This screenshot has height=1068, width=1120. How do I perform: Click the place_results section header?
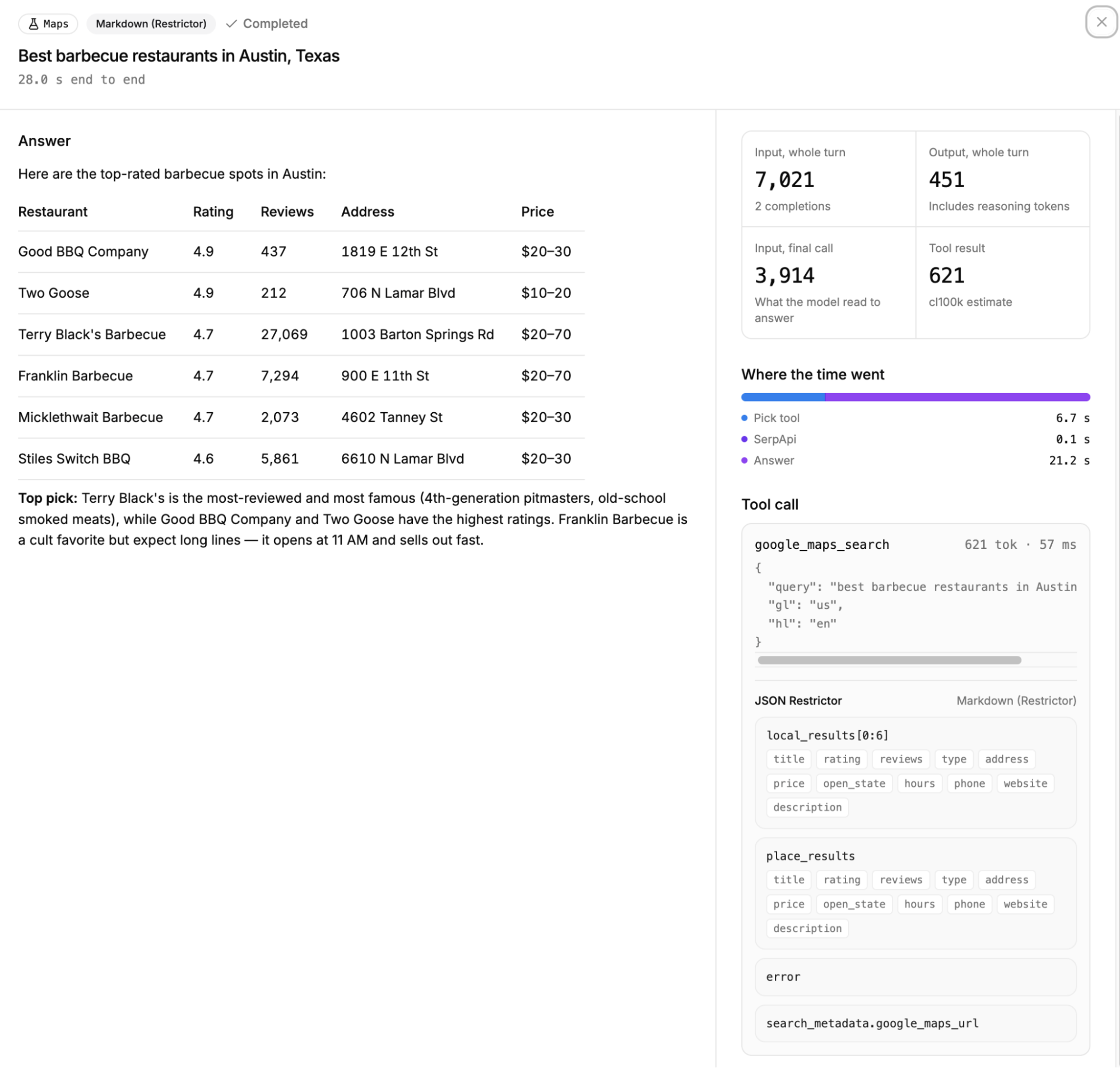pos(810,856)
